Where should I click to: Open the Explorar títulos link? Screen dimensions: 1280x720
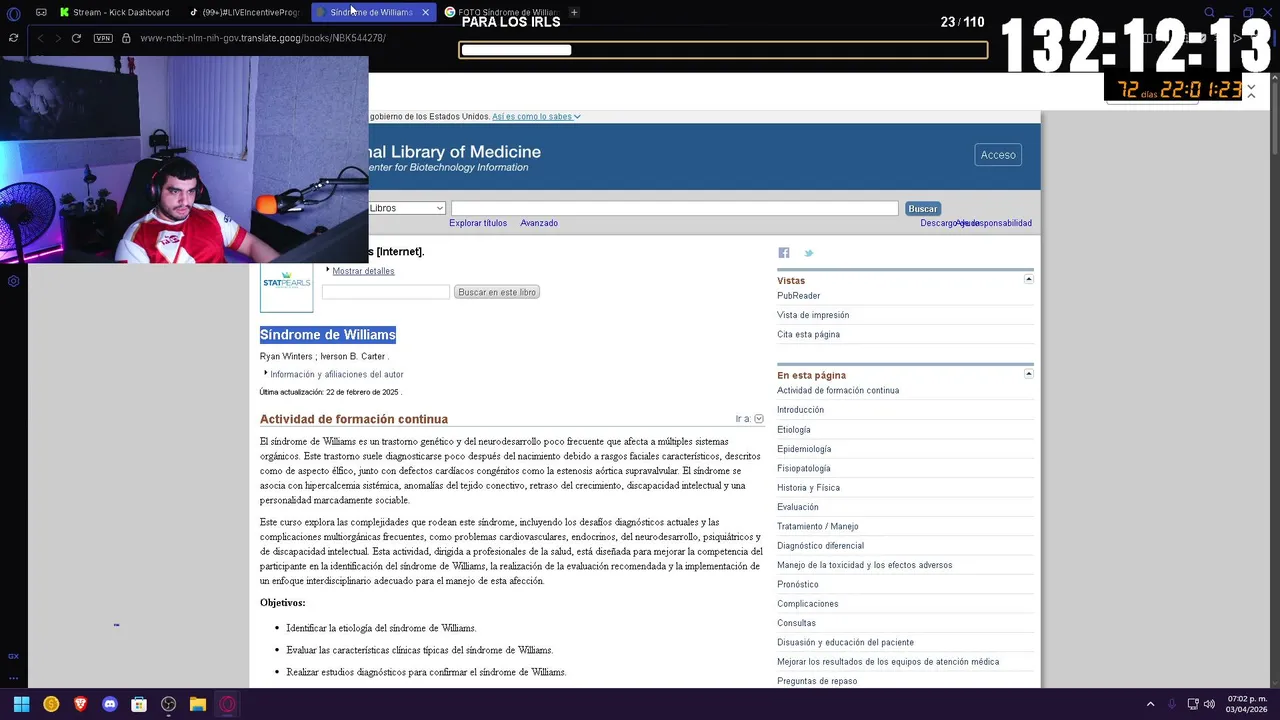(478, 223)
